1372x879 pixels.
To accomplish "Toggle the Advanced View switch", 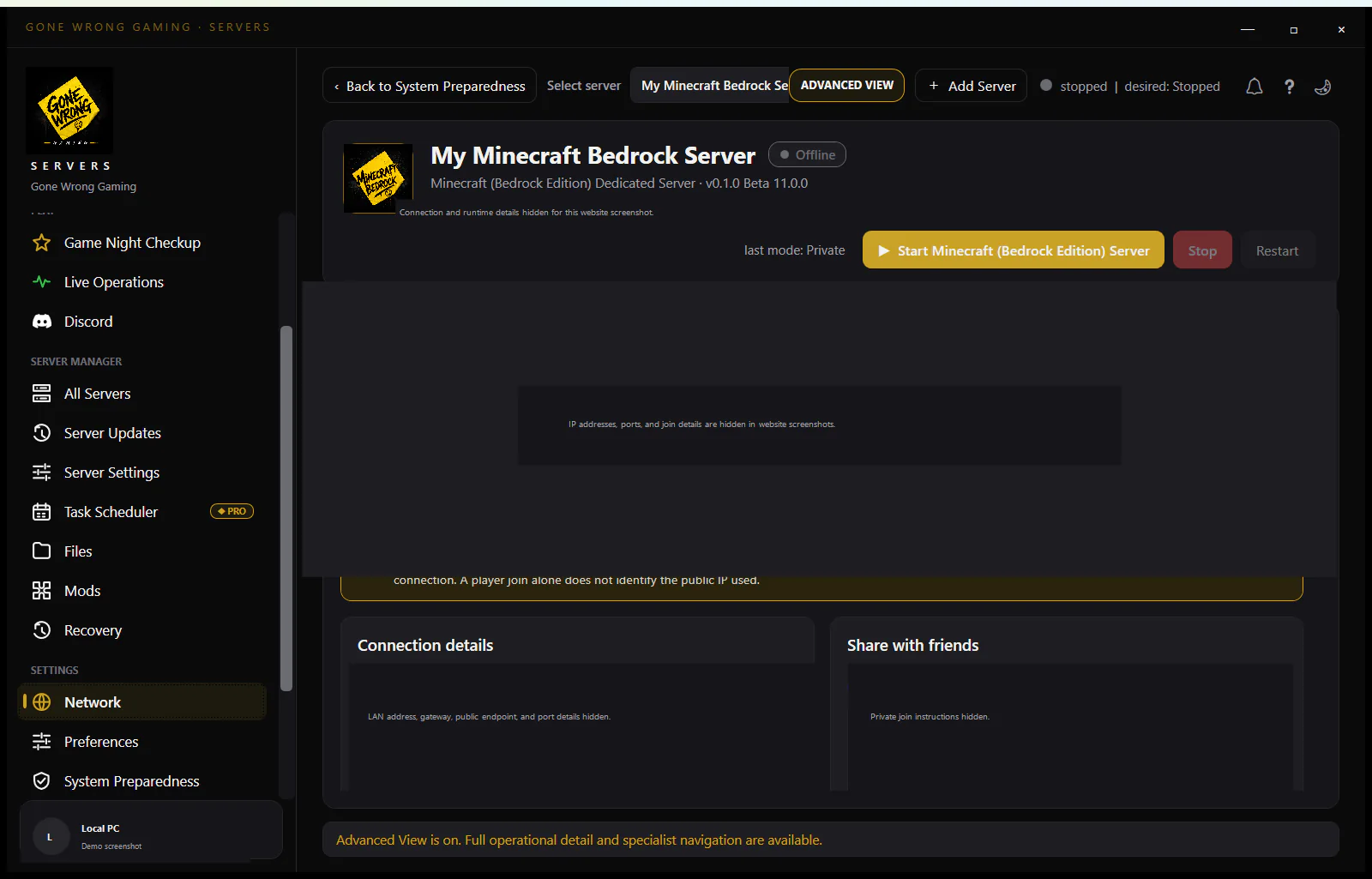I will tap(847, 86).
